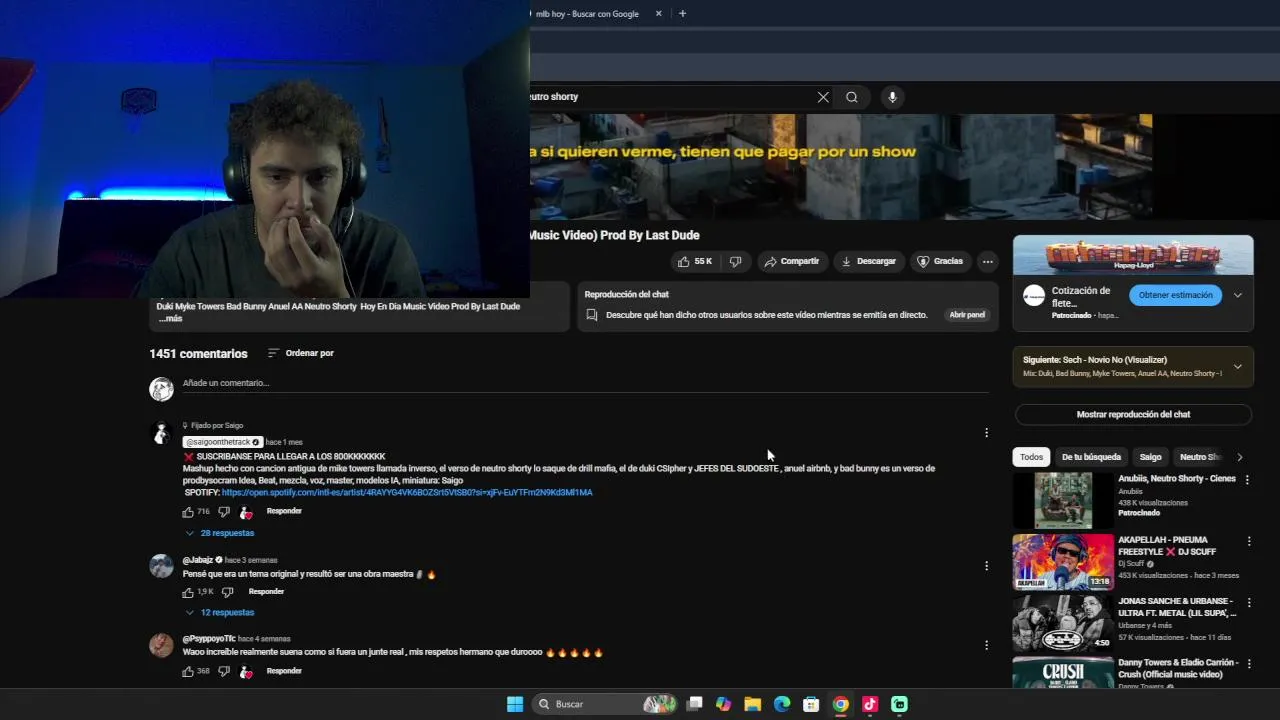1280x720 pixels.
Task: Reply to the saigoonthetrack comment
Action: (x=284, y=511)
